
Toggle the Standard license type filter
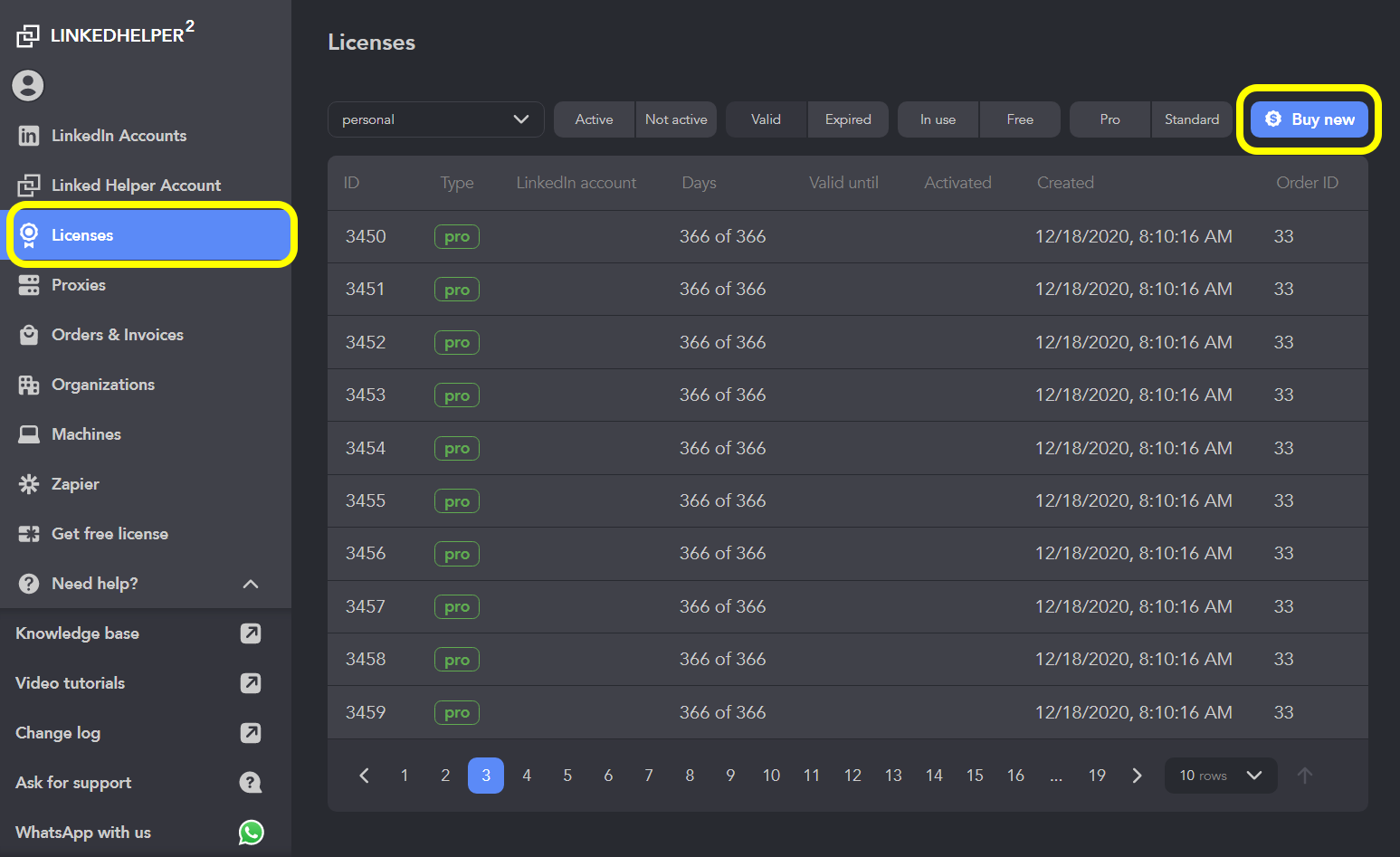[1192, 119]
